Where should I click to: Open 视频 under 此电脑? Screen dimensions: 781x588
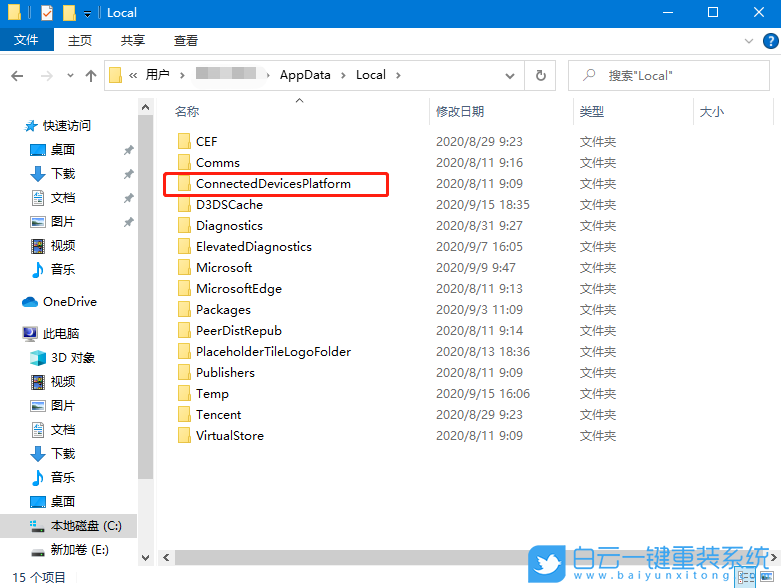point(53,381)
